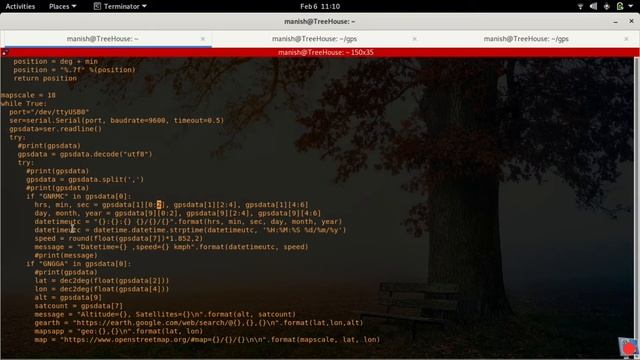
Task: Click the 'alt = gpsdata[9]' line
Action: pos(68,298)
